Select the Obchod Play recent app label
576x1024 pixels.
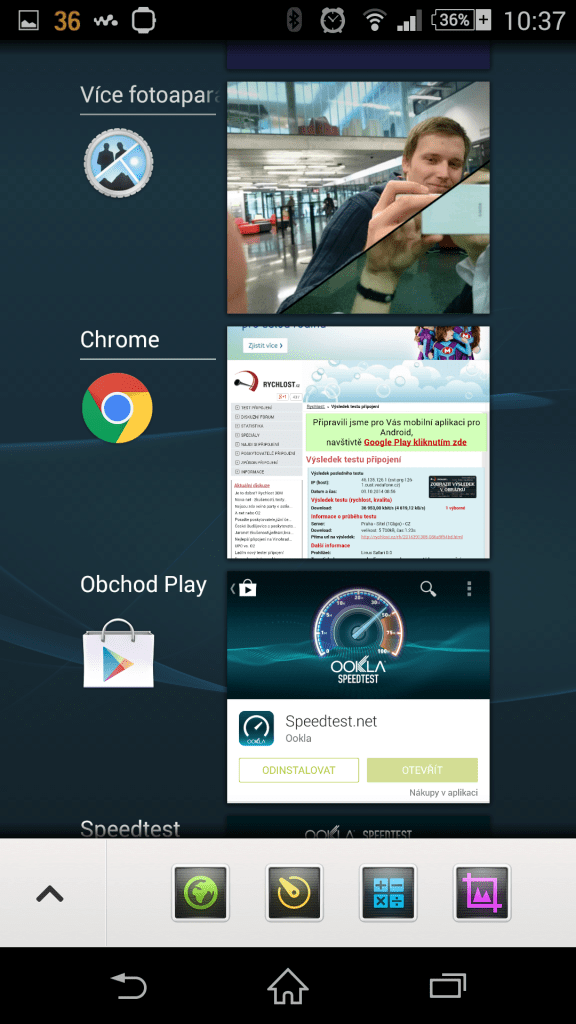(143, 584)
